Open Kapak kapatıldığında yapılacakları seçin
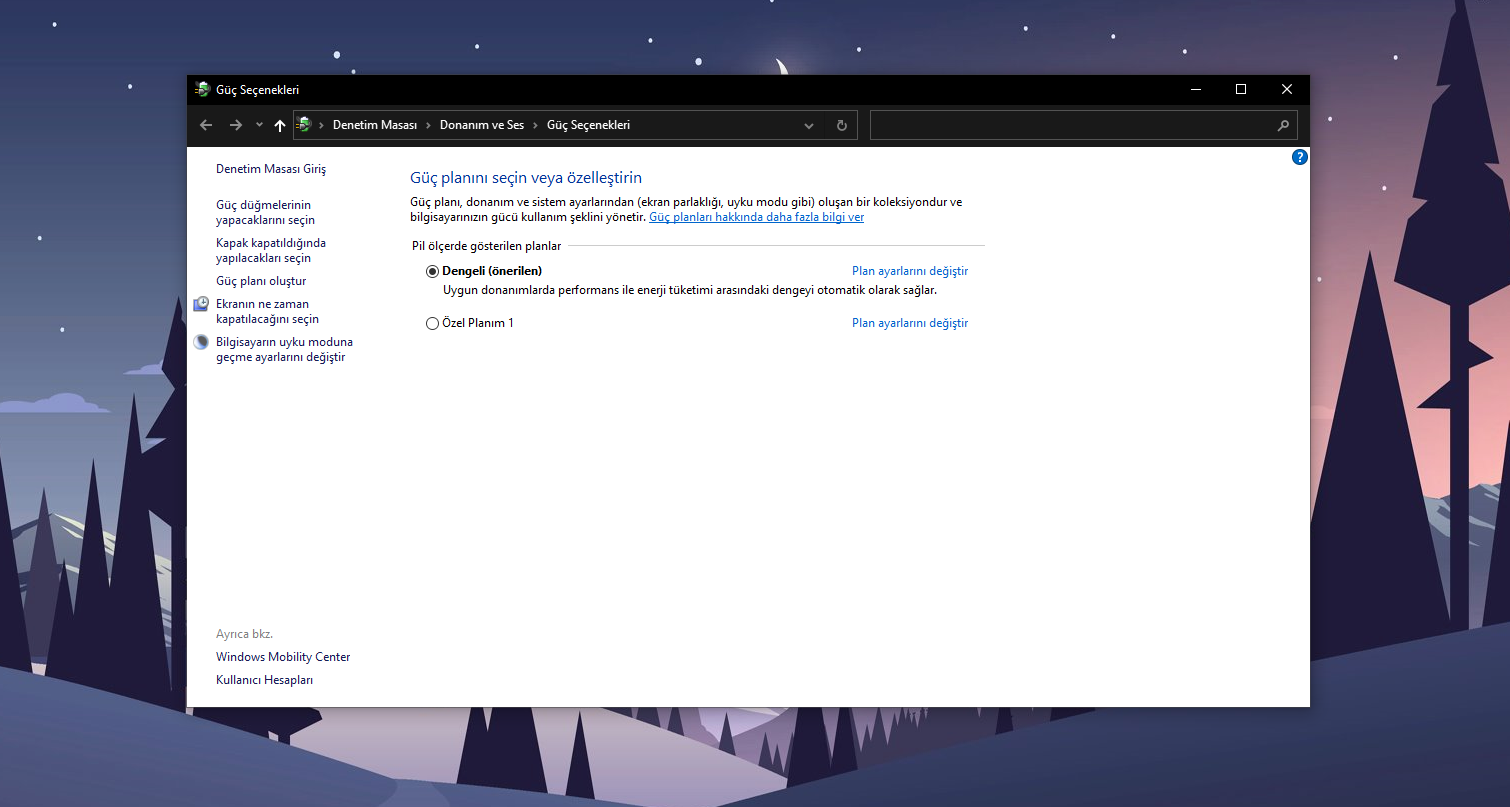Screen dimensions: 1510x807 [271, 250]
